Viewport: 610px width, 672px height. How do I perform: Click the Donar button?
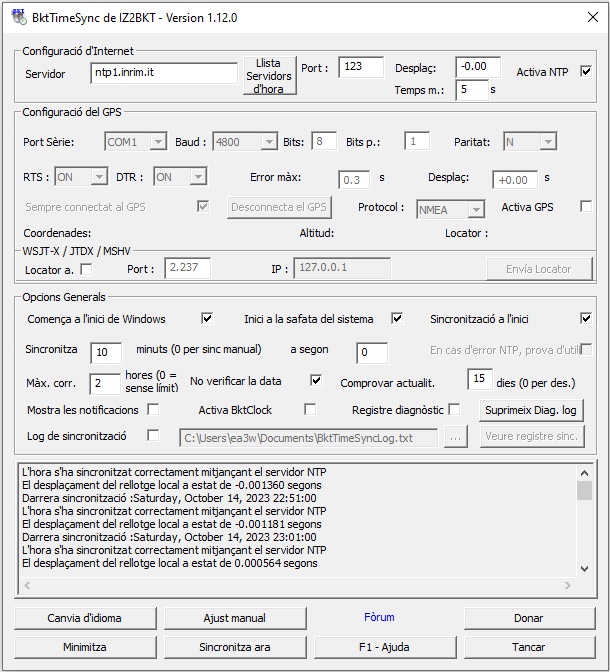point(529,618)
